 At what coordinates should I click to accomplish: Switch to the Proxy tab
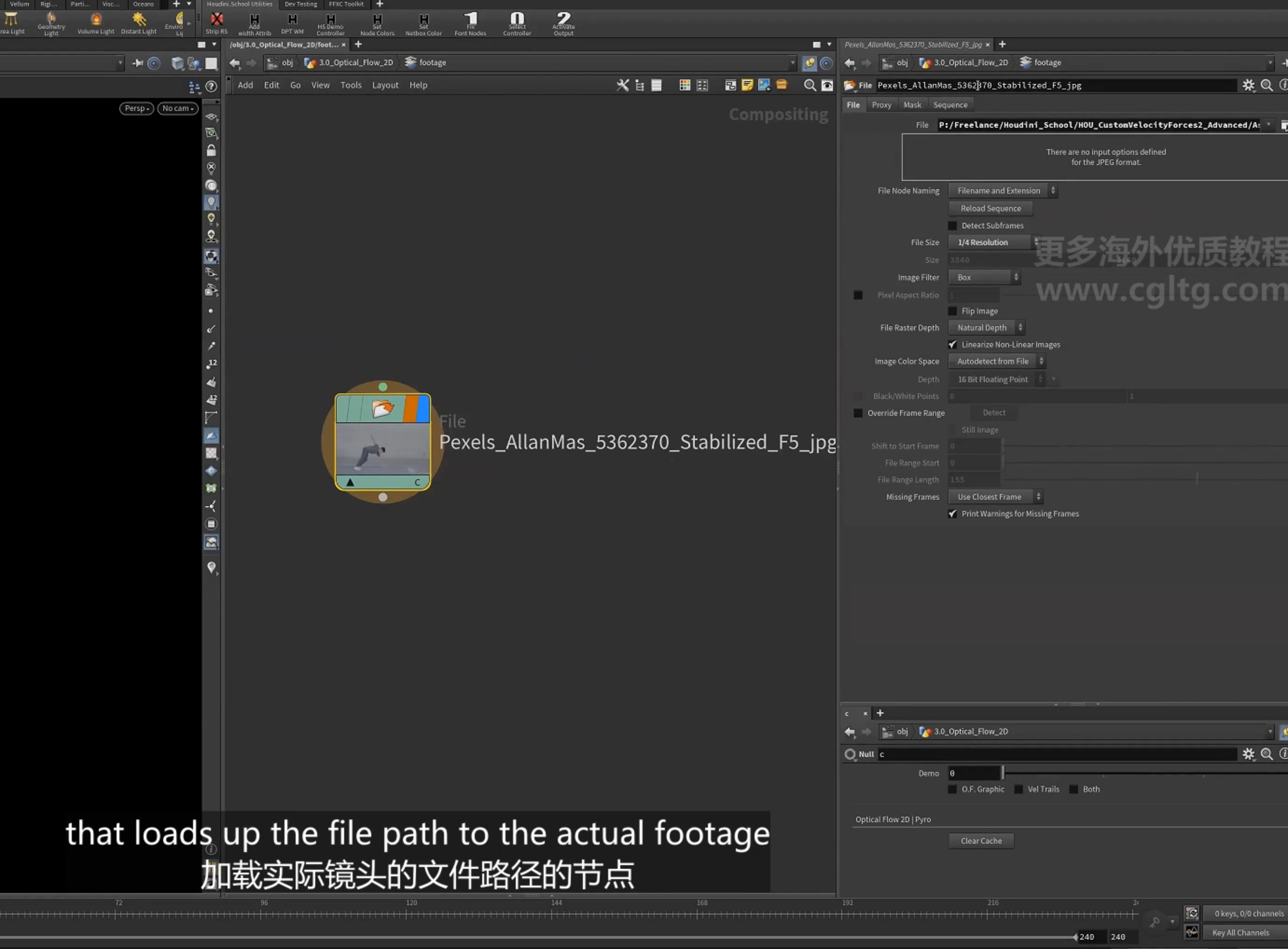coord(881,105)
